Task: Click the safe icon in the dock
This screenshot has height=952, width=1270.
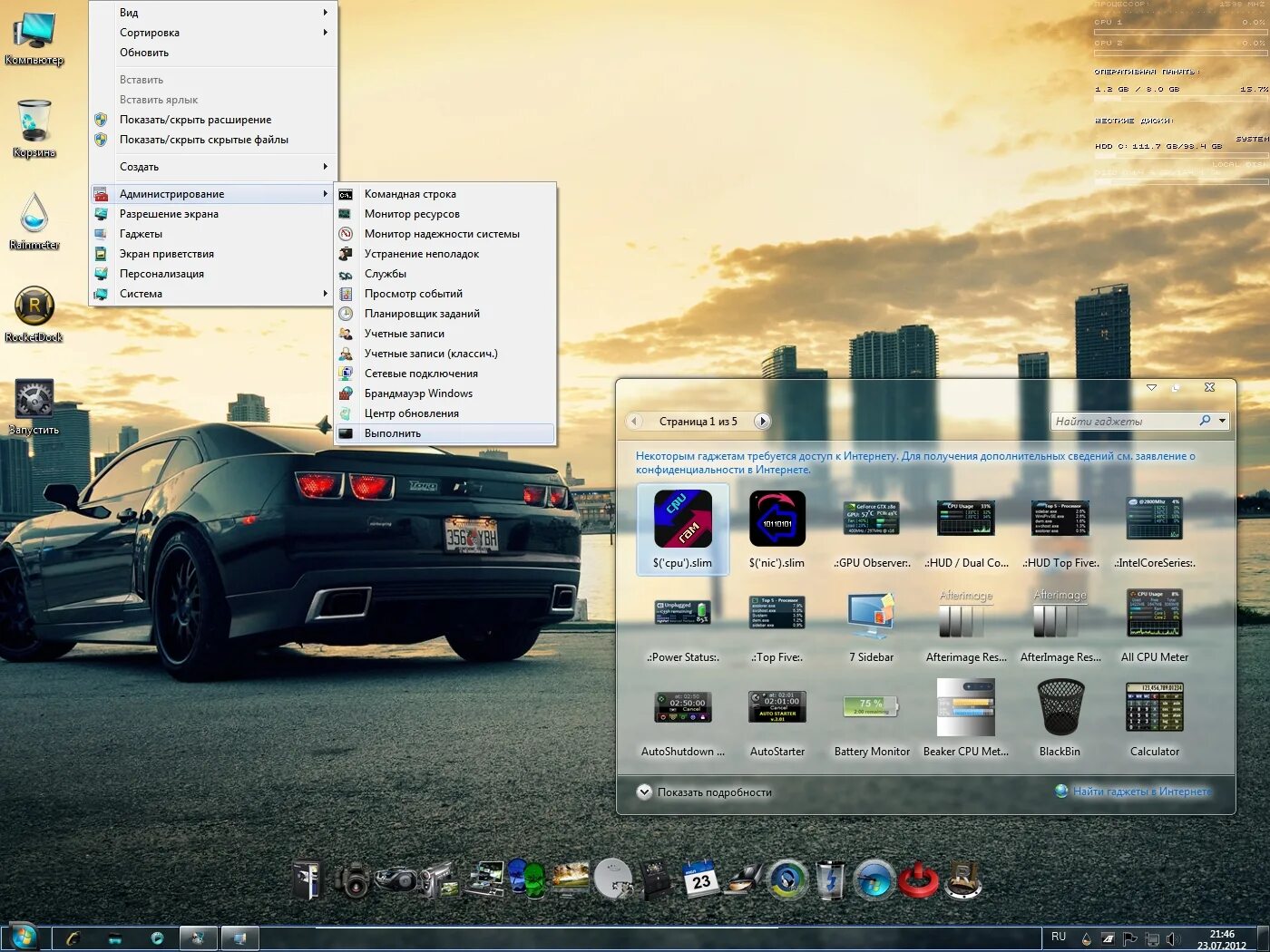Action: click(x=308, y=879)
